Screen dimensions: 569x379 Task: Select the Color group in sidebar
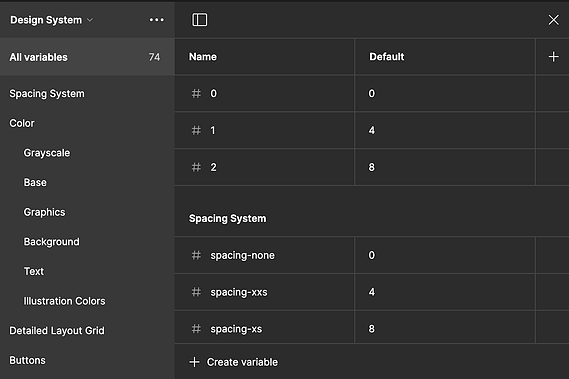click(x=22, y=123)
